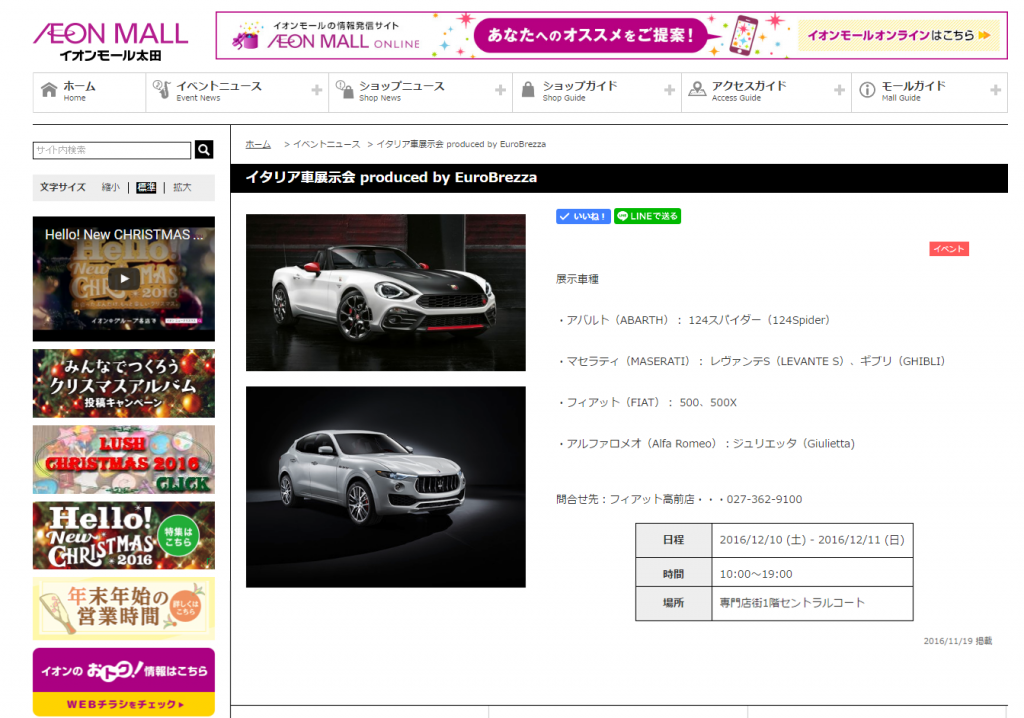Open the アクセスガイド menu item
This screenshot has width=1024, height=718.
point(767,92)
